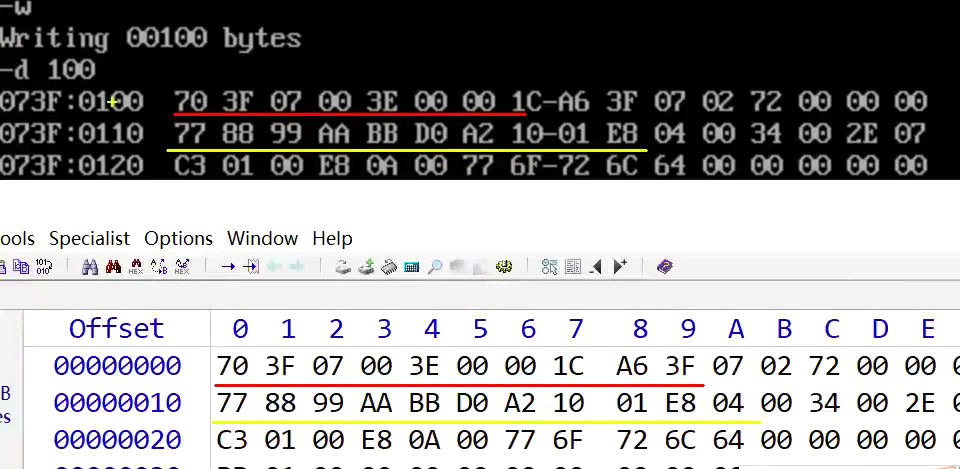Viewport: 960px width, 469px height.
Task: Click hex column header A
Action: tap(736, 329)
